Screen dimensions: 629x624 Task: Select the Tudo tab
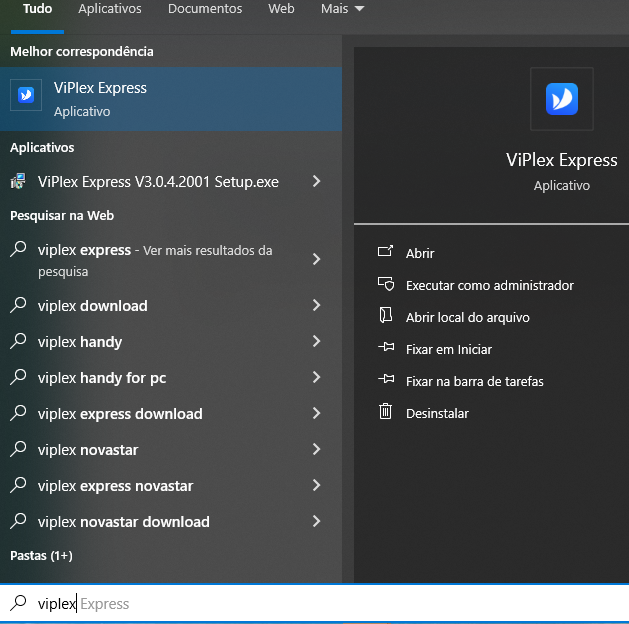37,9
